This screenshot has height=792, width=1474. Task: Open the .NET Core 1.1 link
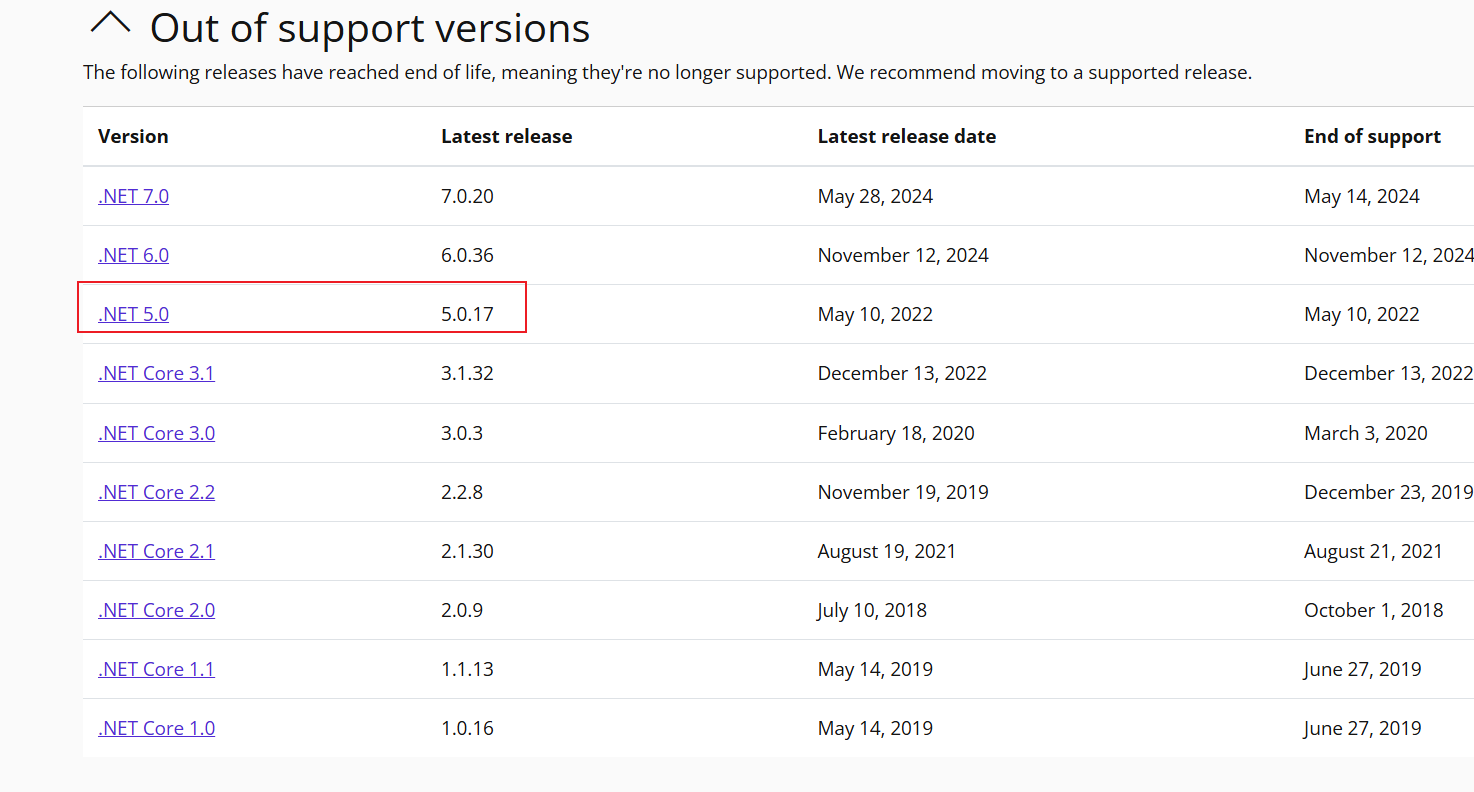[x=156, y=669]
